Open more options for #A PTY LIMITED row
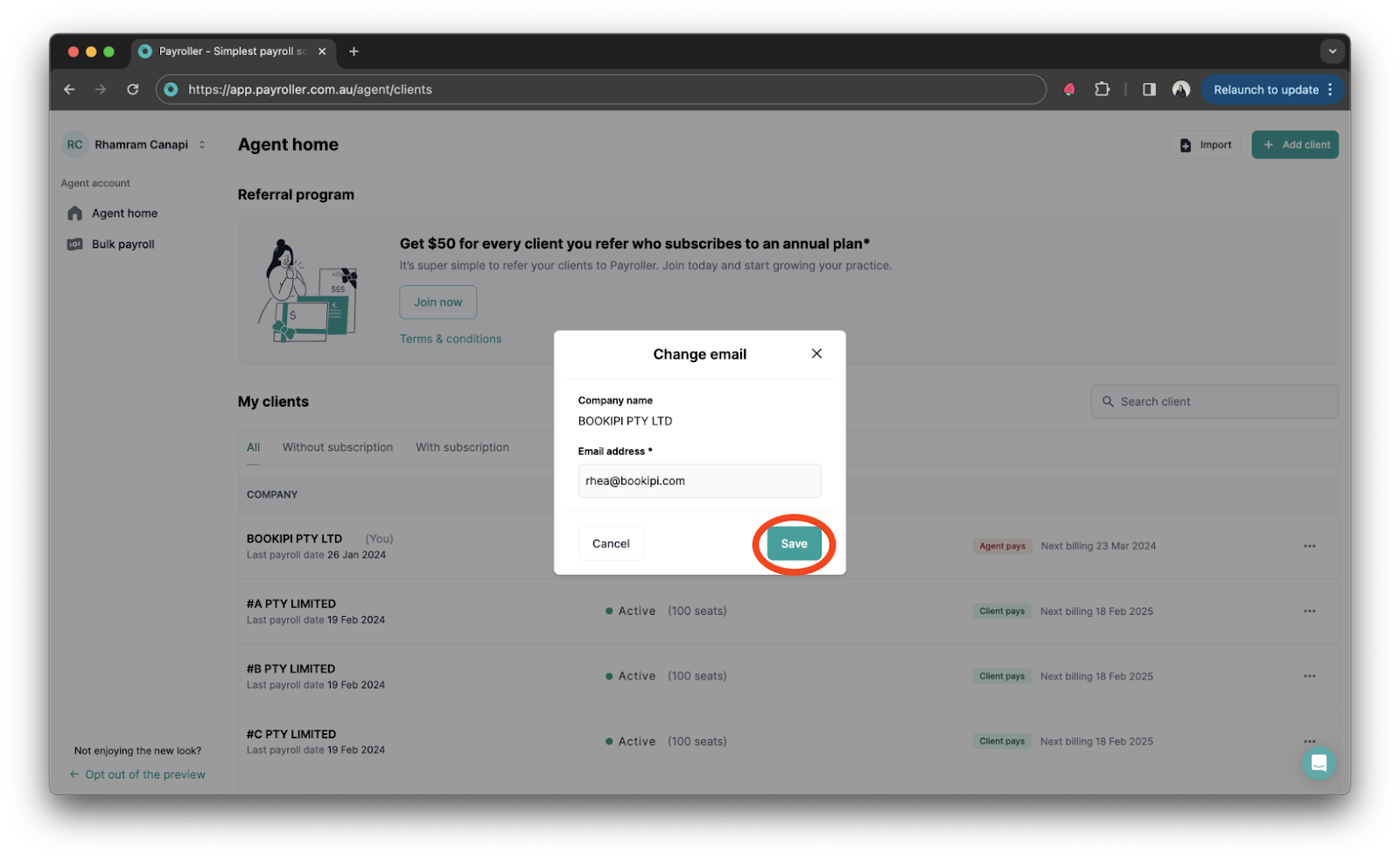This screenshot has height=860, width=1400. click(x=1309, y=611)
